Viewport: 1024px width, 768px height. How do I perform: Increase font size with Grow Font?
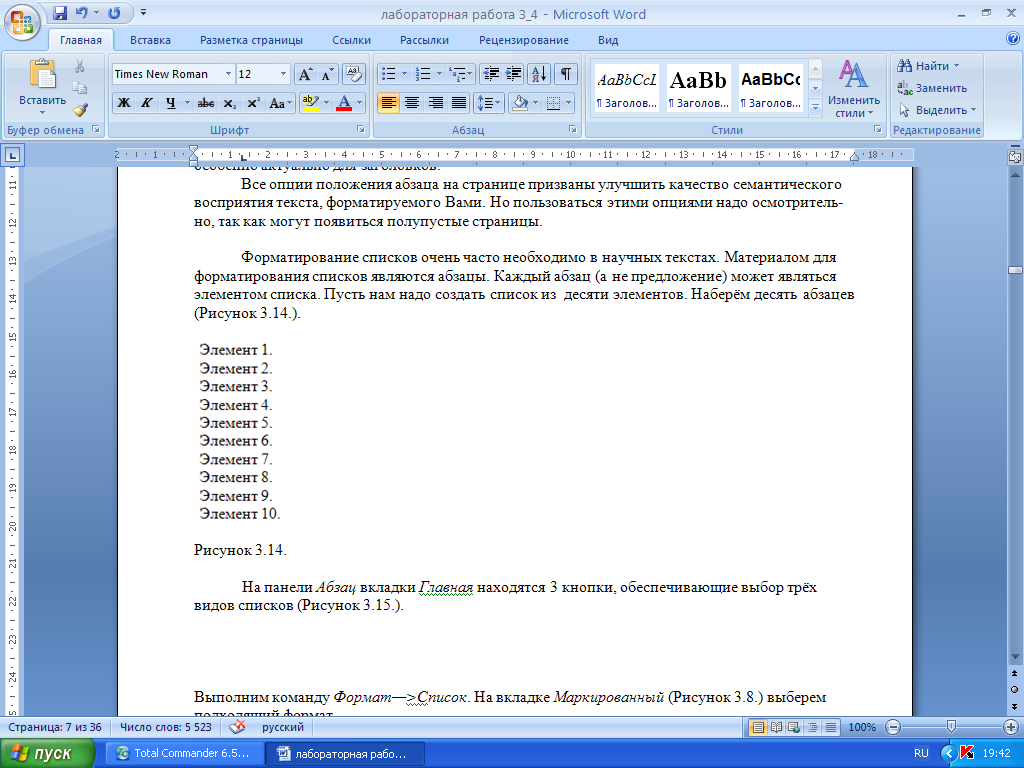point(305,74)
